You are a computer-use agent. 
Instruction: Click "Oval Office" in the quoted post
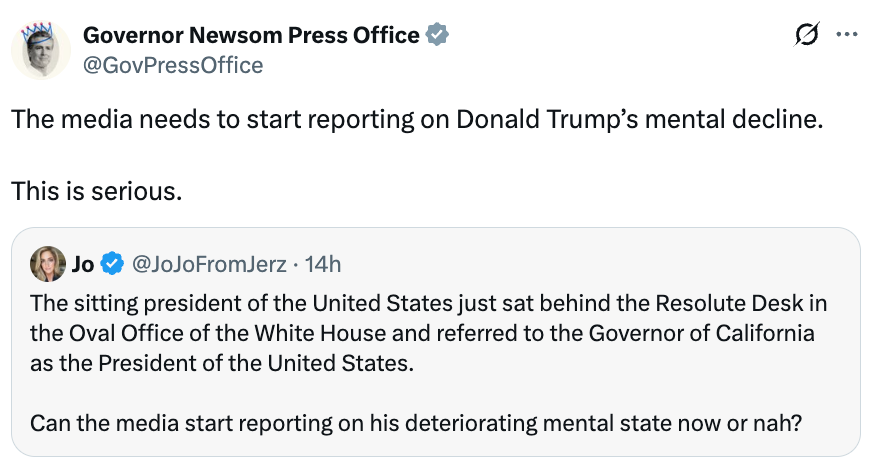(123, 332)
